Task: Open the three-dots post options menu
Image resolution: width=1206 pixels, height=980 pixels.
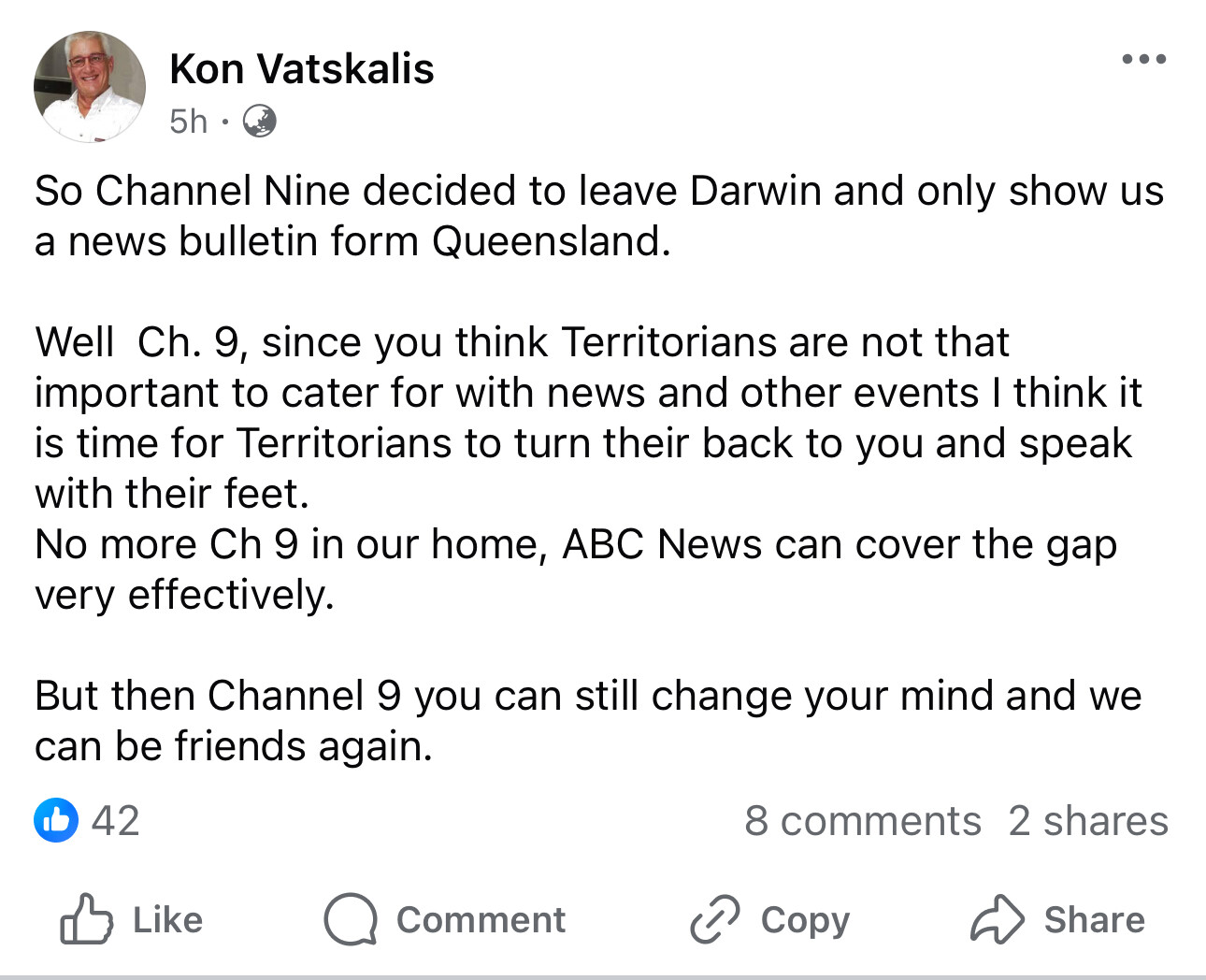Action: (1143, 60)
